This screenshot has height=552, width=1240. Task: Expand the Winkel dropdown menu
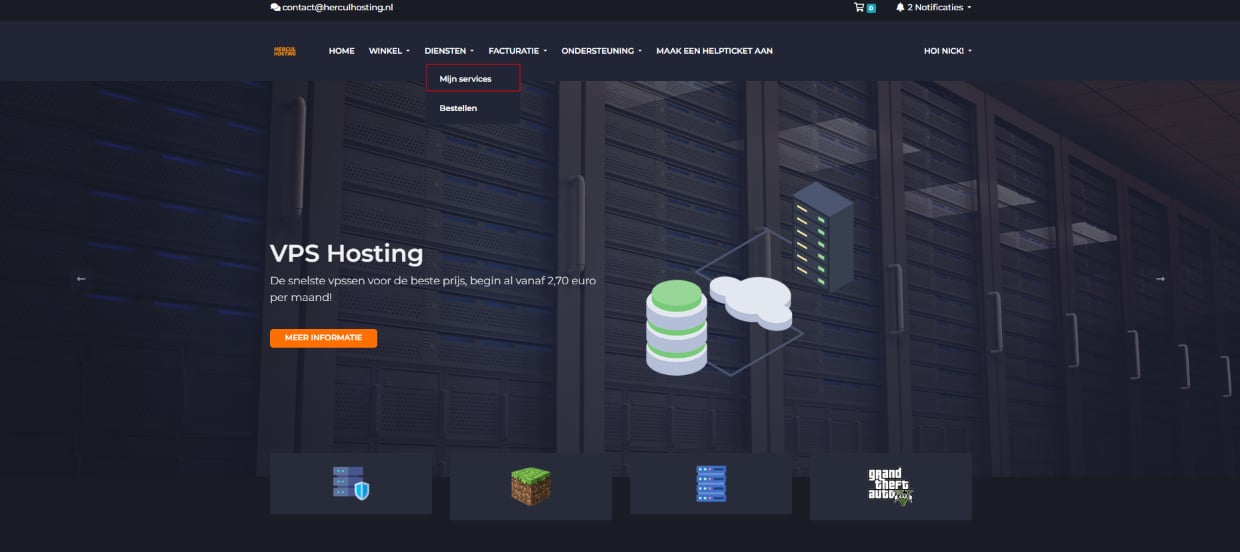[x=389, y=51]
